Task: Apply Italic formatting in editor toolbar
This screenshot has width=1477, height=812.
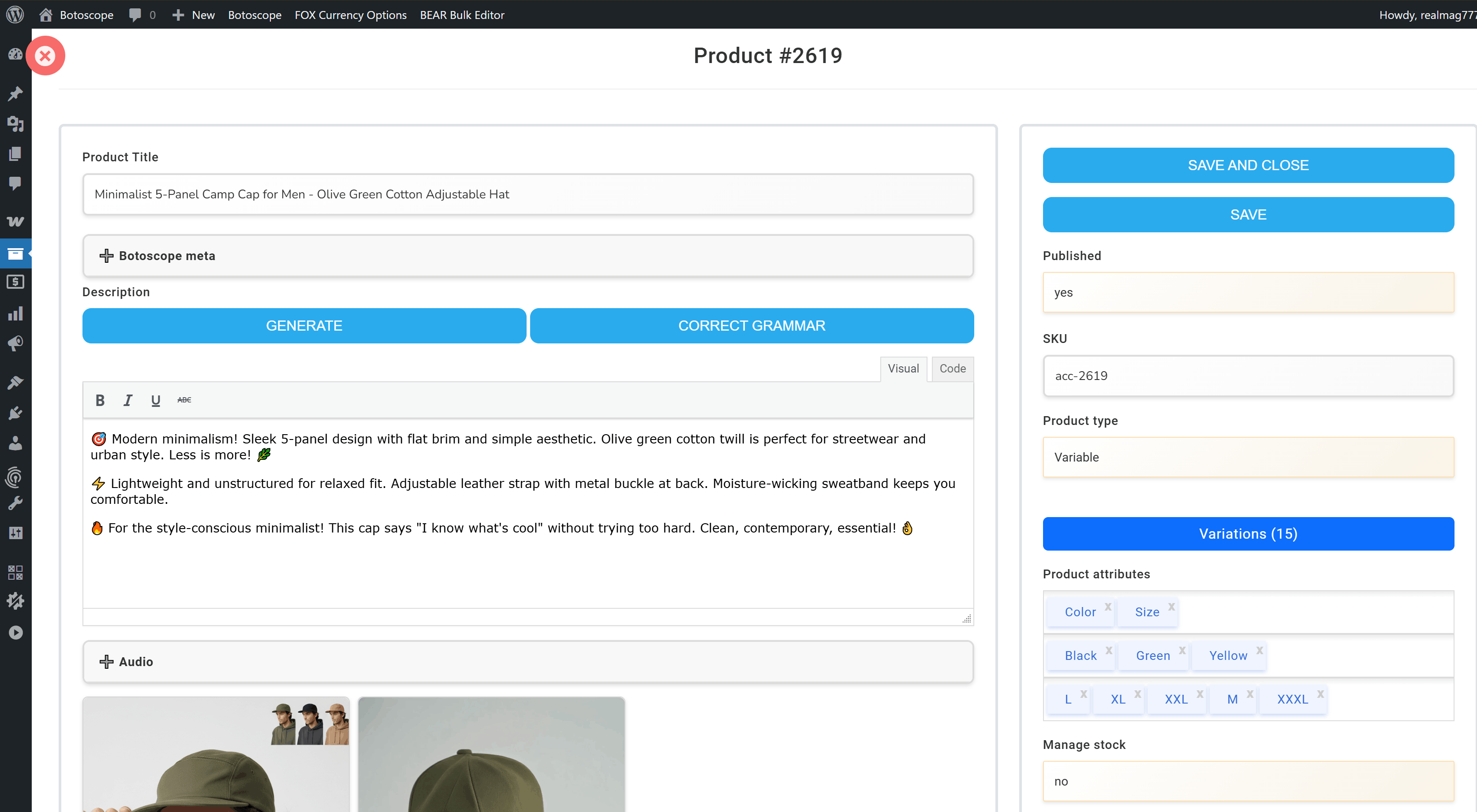Action: [127, 400]
